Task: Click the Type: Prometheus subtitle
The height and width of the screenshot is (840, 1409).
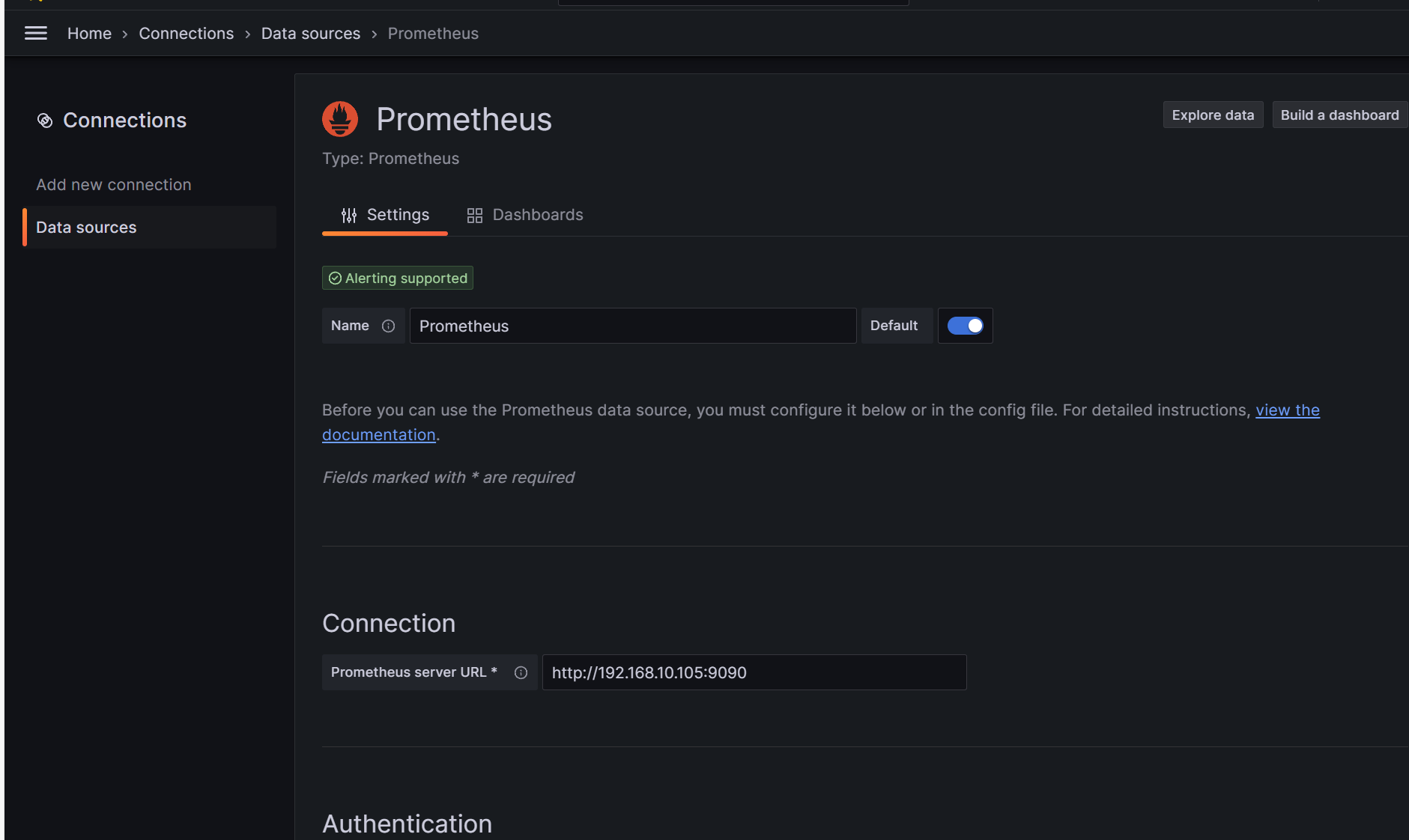Action: (x=390, y=159)
